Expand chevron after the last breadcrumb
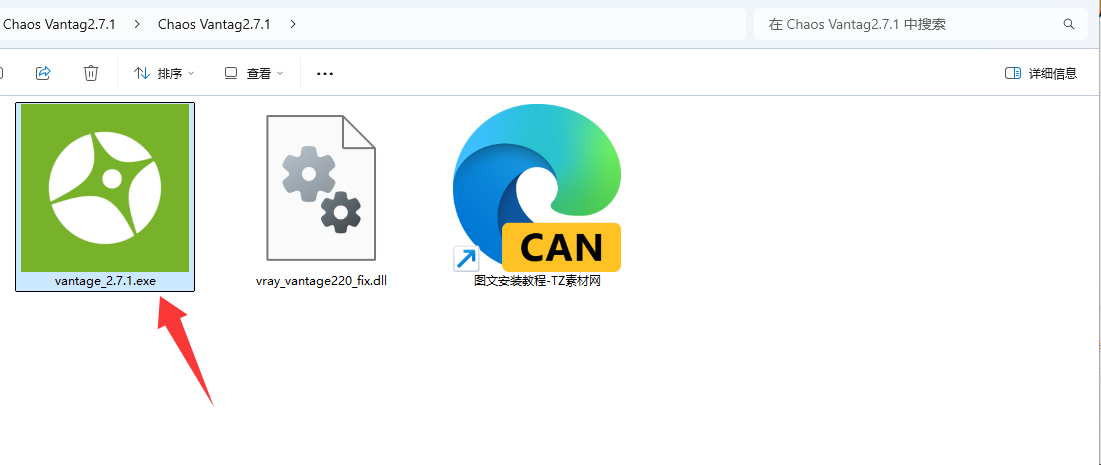 click(293, 24)
